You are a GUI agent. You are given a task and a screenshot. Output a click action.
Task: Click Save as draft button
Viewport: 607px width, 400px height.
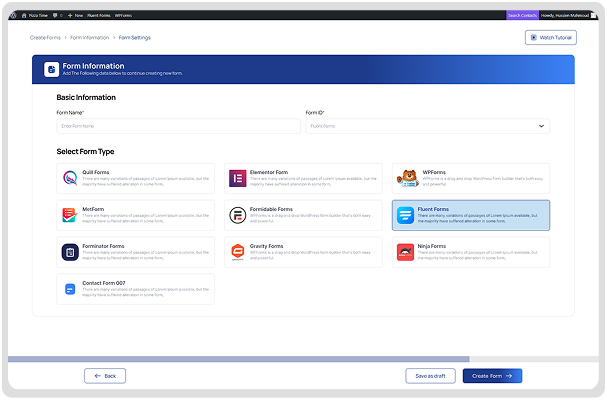[430, 376]
